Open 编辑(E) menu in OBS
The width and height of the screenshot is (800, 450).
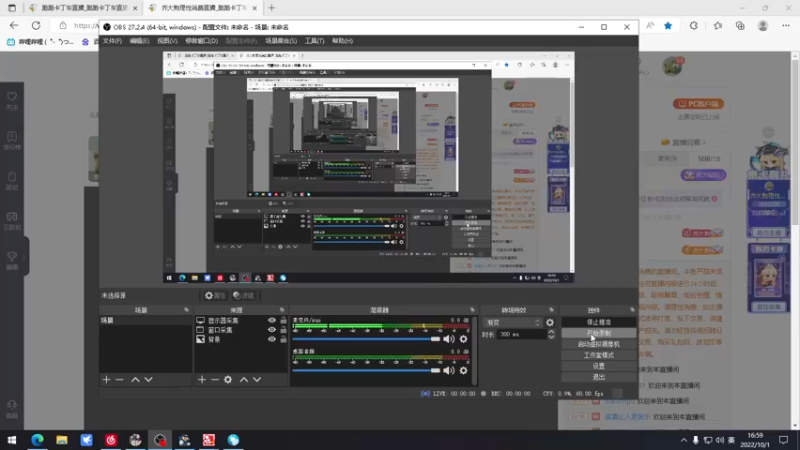pos(139,41)
